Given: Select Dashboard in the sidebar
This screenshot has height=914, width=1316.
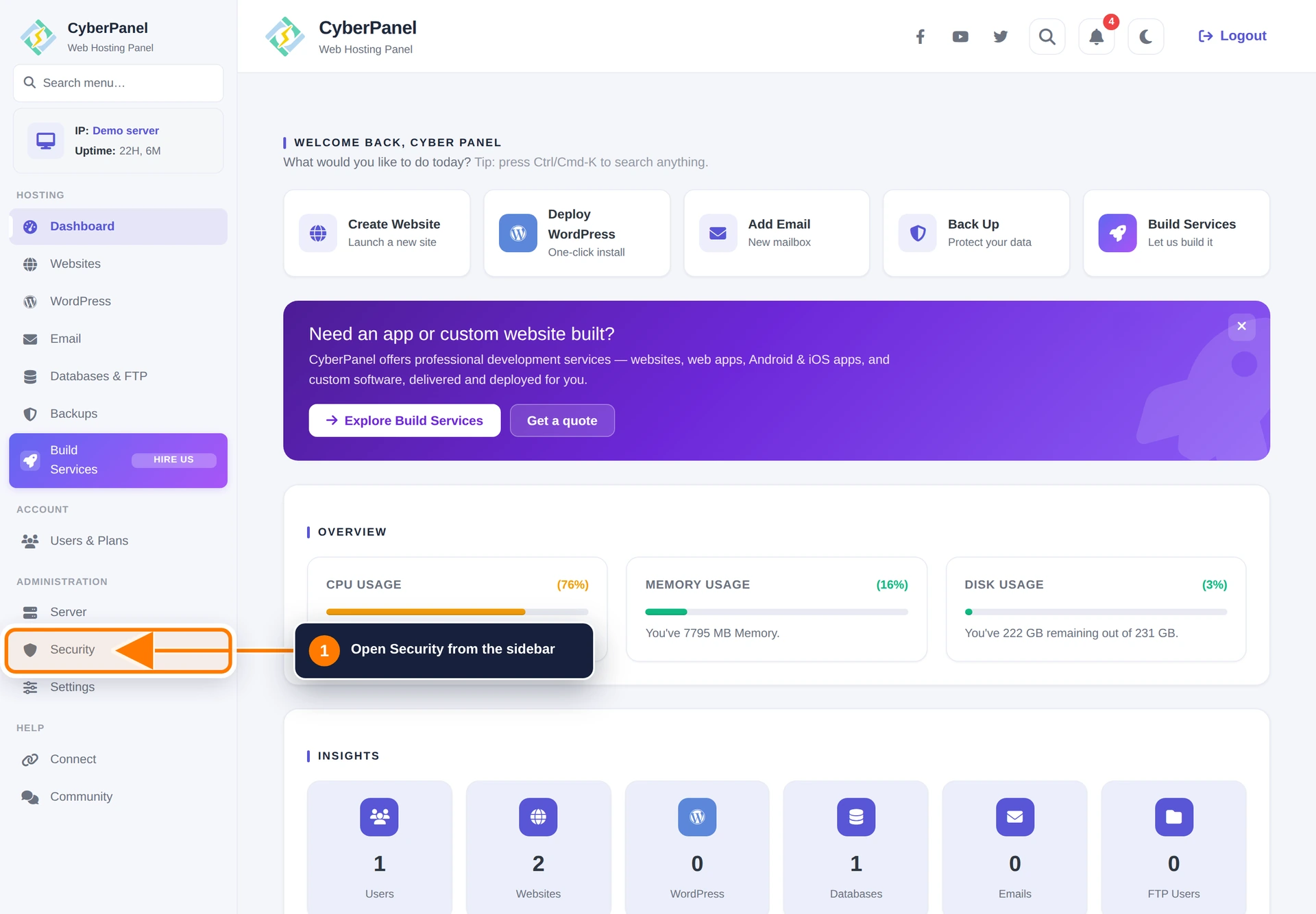Looking at the screenshot, I should click(118, 226).
